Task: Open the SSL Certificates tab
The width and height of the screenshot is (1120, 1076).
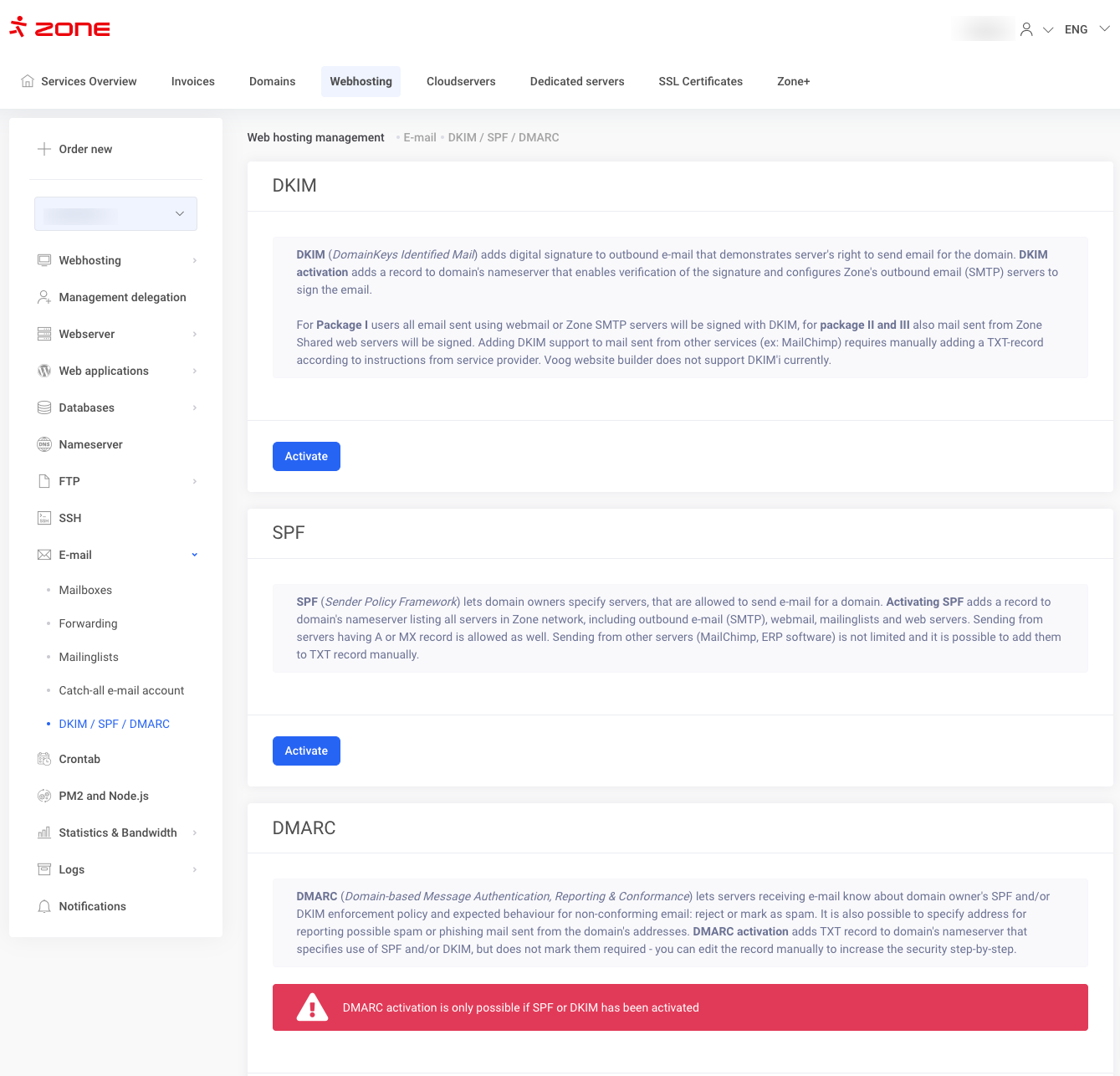Action: [x=700, y=81]
